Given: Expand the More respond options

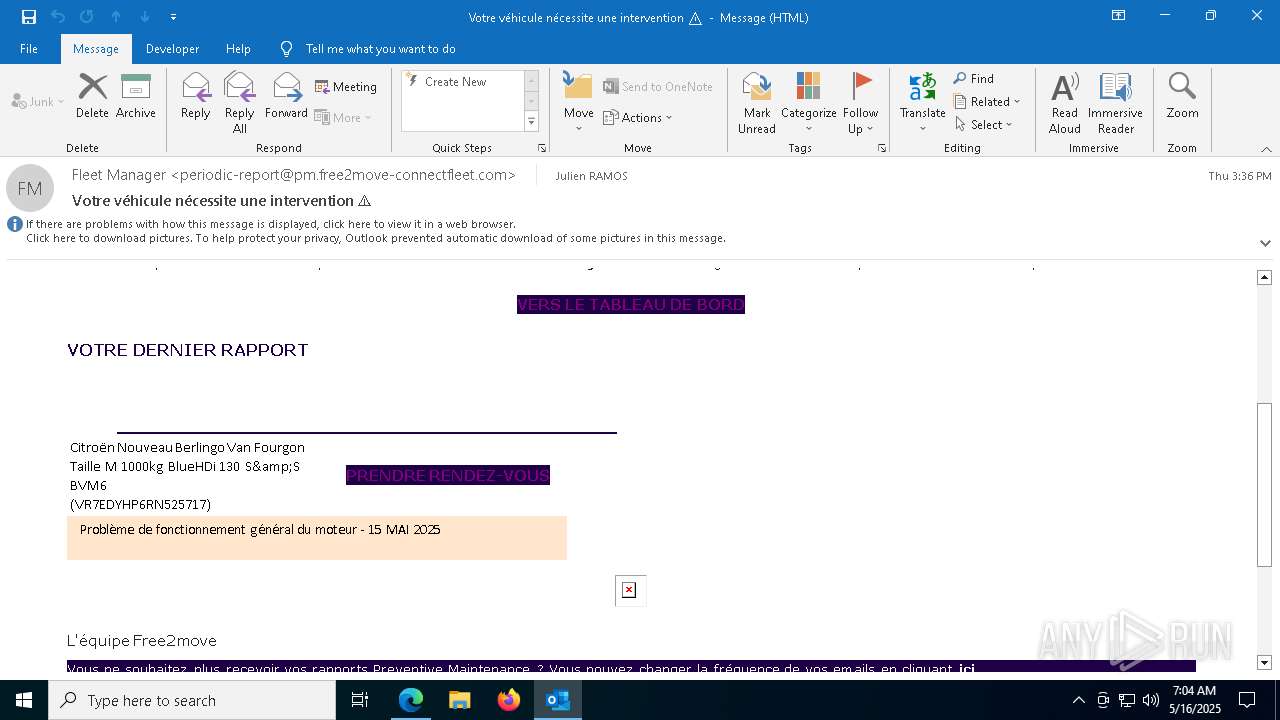Looking at the screenshot, I should [x=343, y=117].
